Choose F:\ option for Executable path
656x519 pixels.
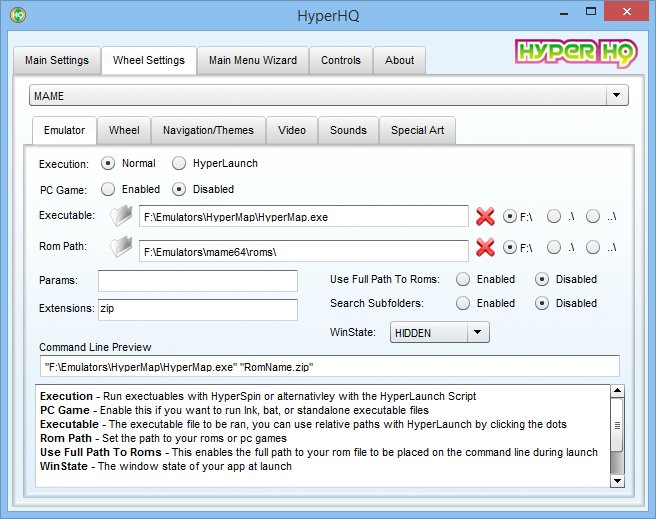510,216
